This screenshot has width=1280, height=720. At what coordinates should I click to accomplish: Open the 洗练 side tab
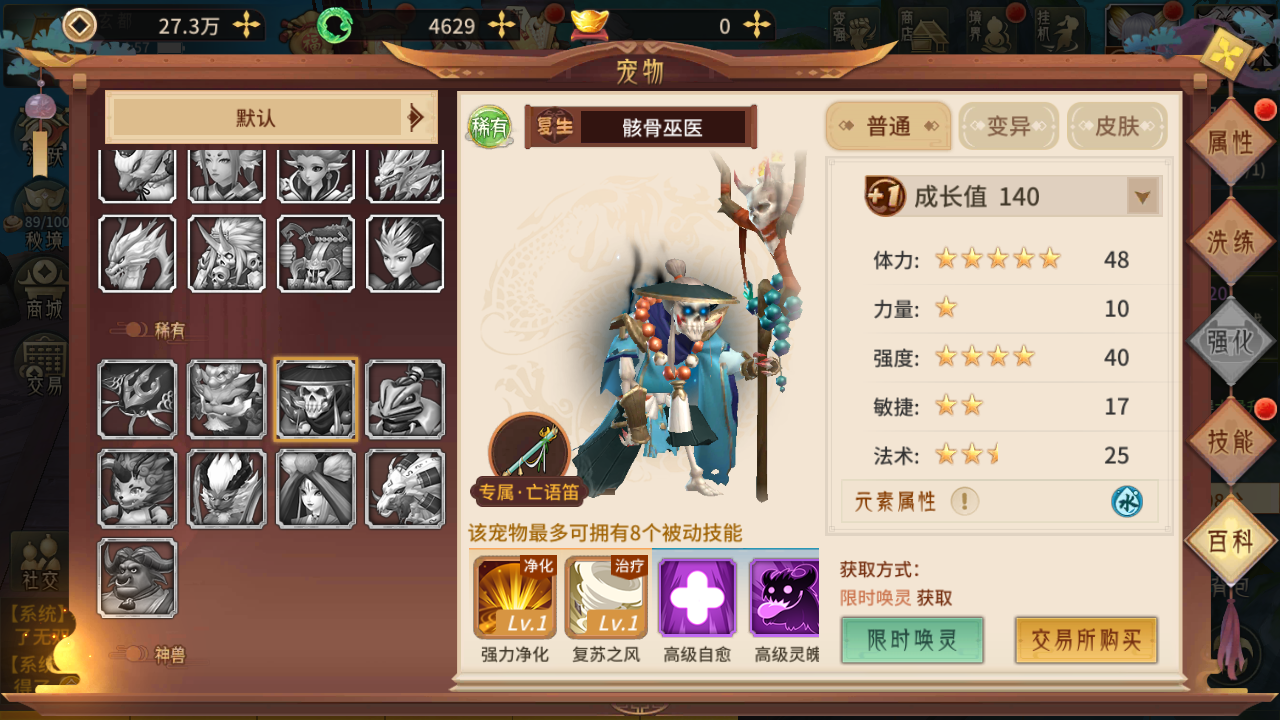1230,241
